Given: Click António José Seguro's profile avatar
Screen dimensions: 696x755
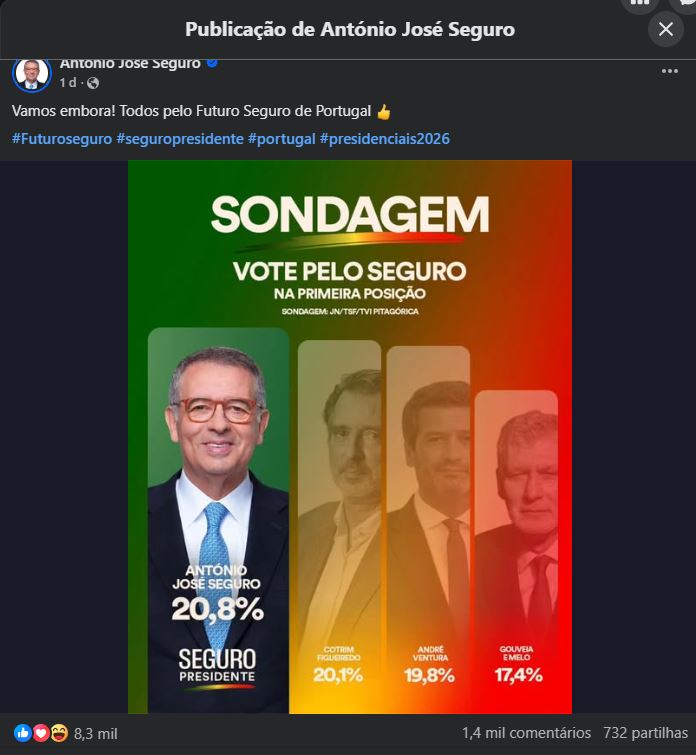Looking at the screenshot, I should pos(32,73).
